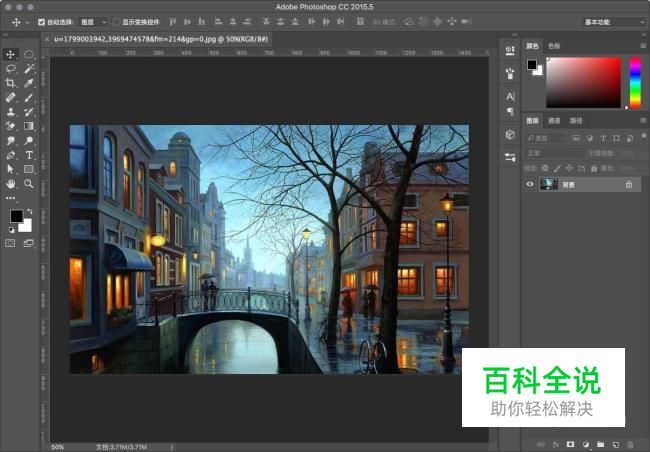This screenshot has height=452, width=650.
Task: Select the Smudge tool
Action: click(x=10, y=141)
